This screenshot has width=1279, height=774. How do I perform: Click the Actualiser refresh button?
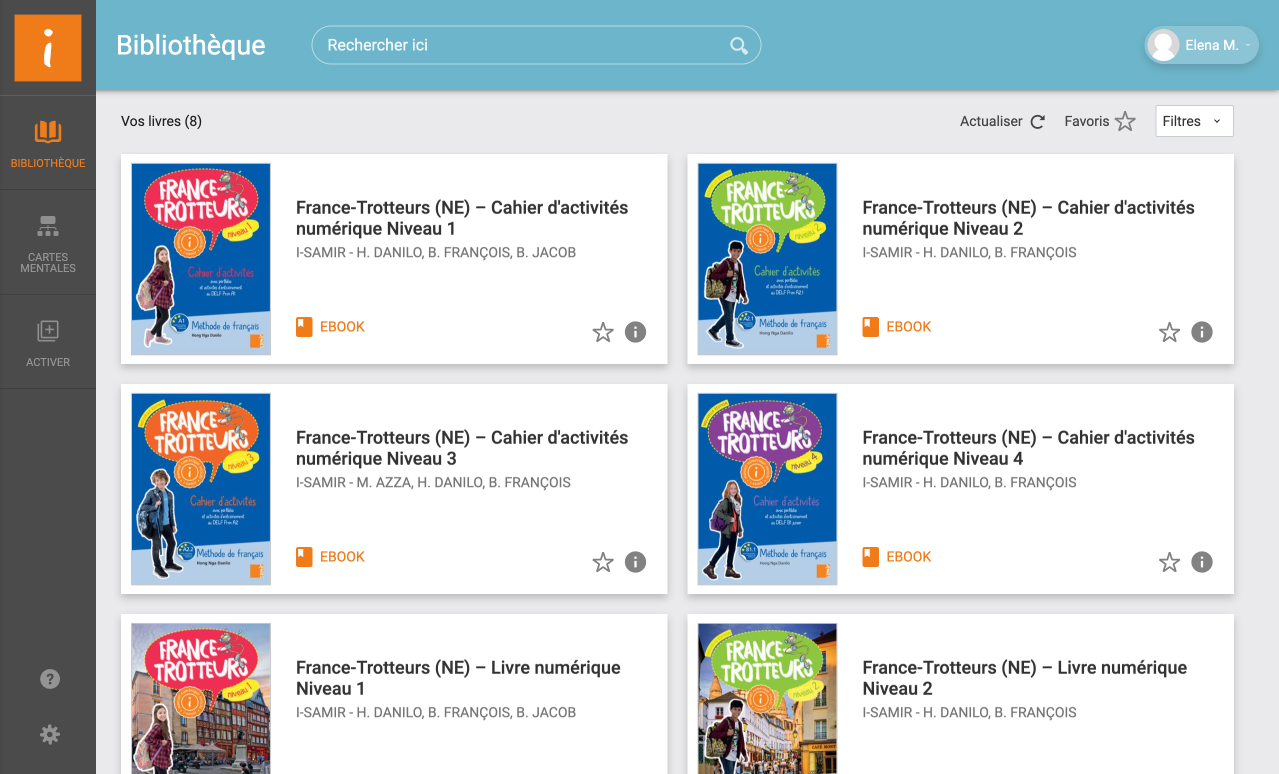[x=1002, y=121]
